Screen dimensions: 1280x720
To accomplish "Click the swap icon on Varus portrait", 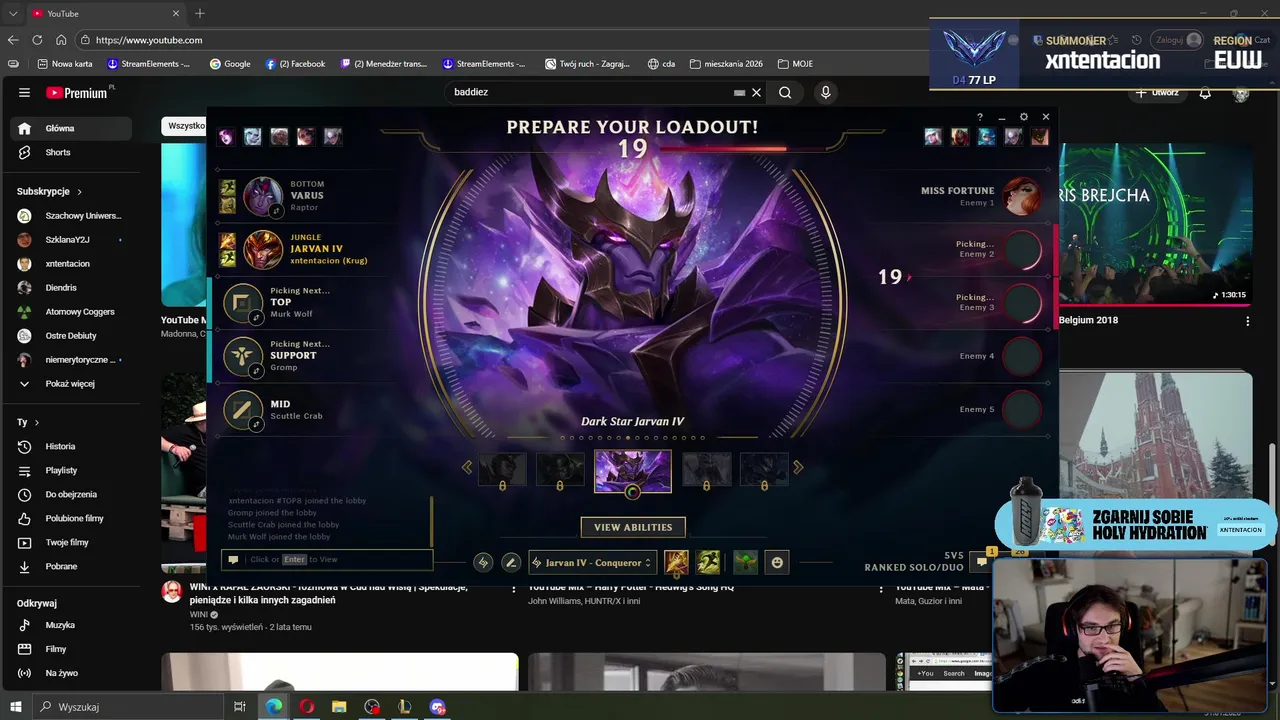I will click(276, 211).
